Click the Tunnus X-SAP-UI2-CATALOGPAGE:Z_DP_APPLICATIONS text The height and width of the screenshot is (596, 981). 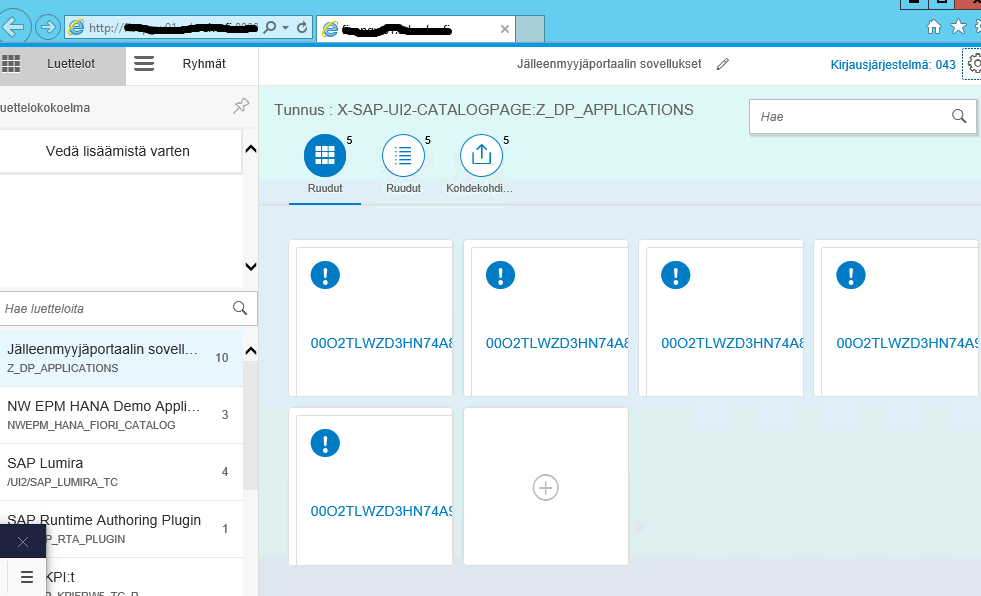(x=484, y=110)
